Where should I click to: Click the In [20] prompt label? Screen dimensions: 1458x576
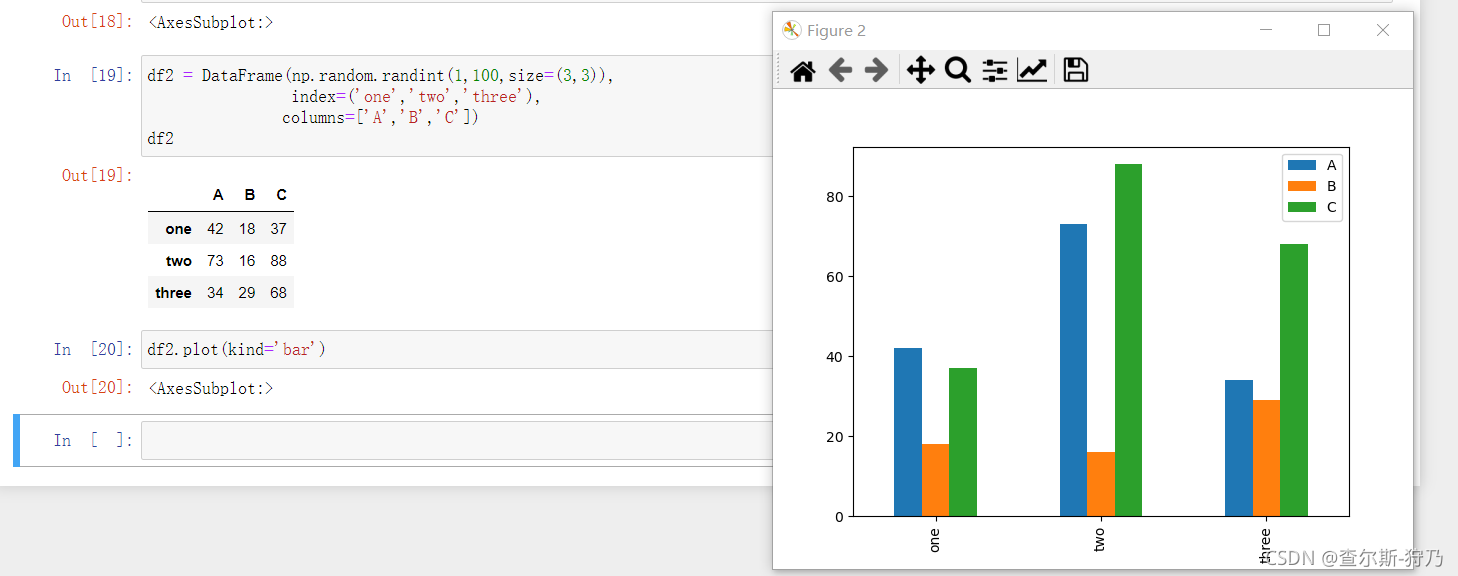click(93, 349)
